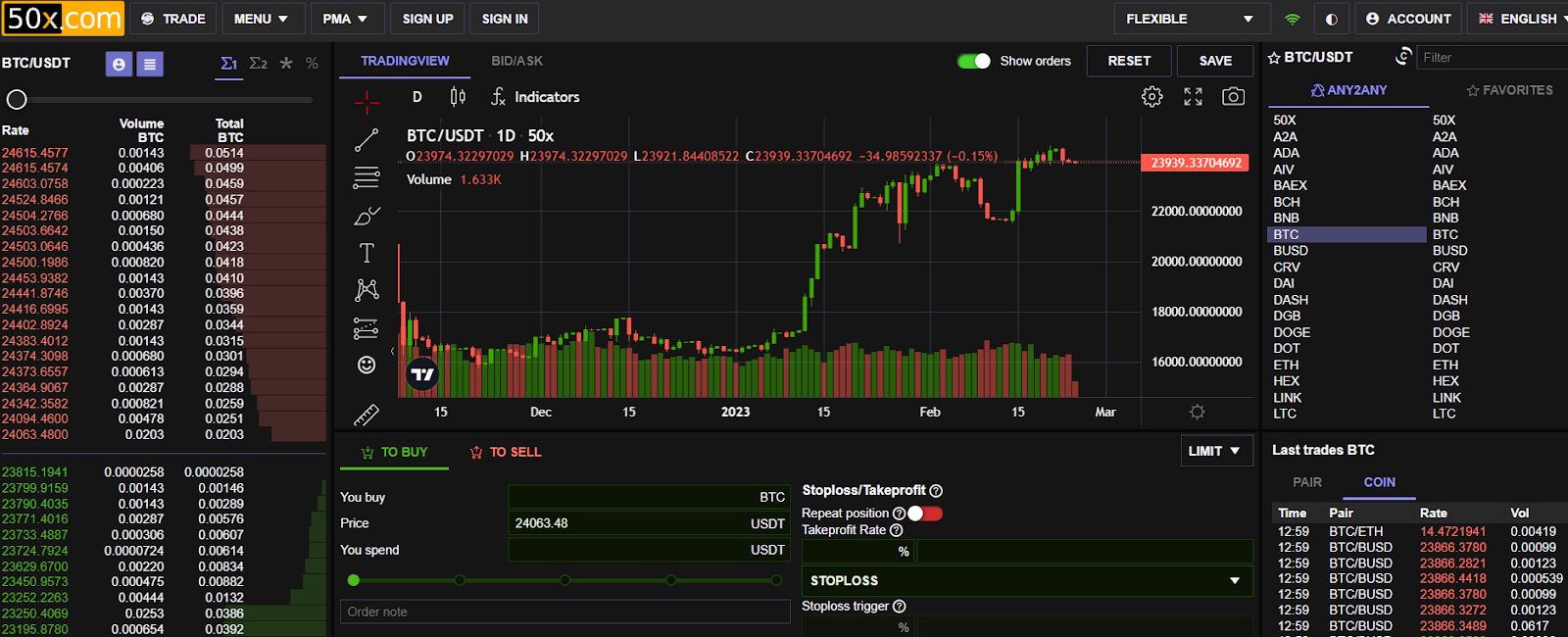Click the middle stop of spend slider

565,580
